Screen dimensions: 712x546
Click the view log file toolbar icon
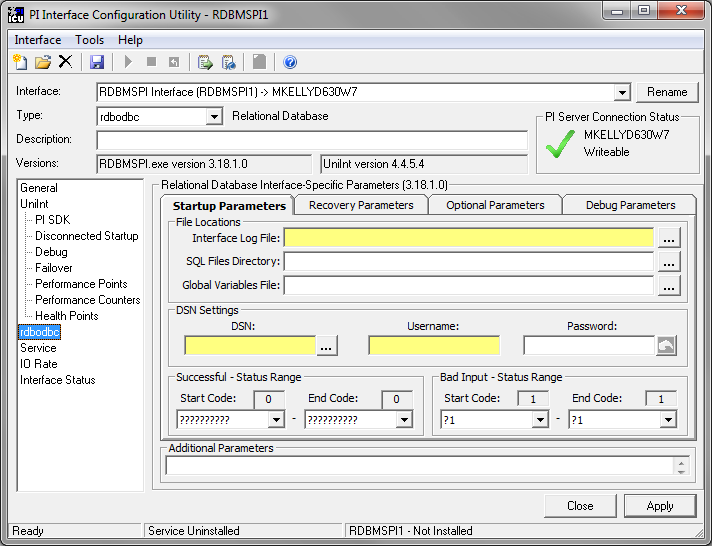click(228, 62)
